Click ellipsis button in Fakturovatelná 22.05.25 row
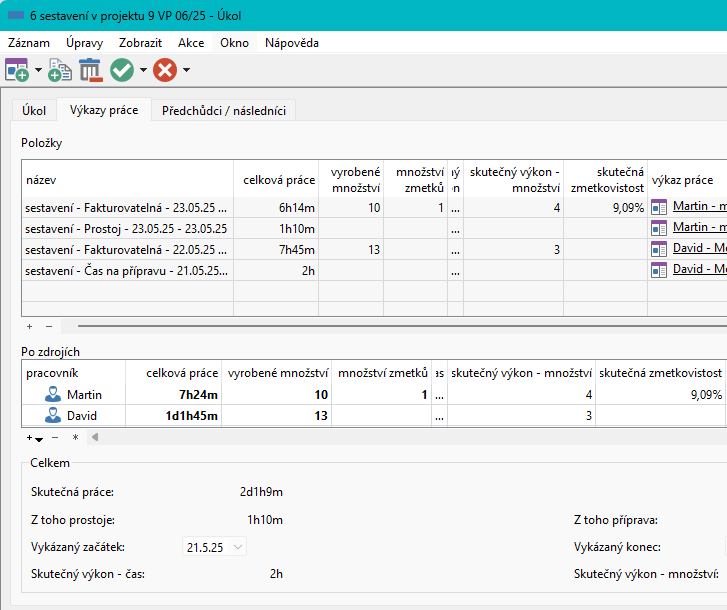727x610 pixels. 455,250
